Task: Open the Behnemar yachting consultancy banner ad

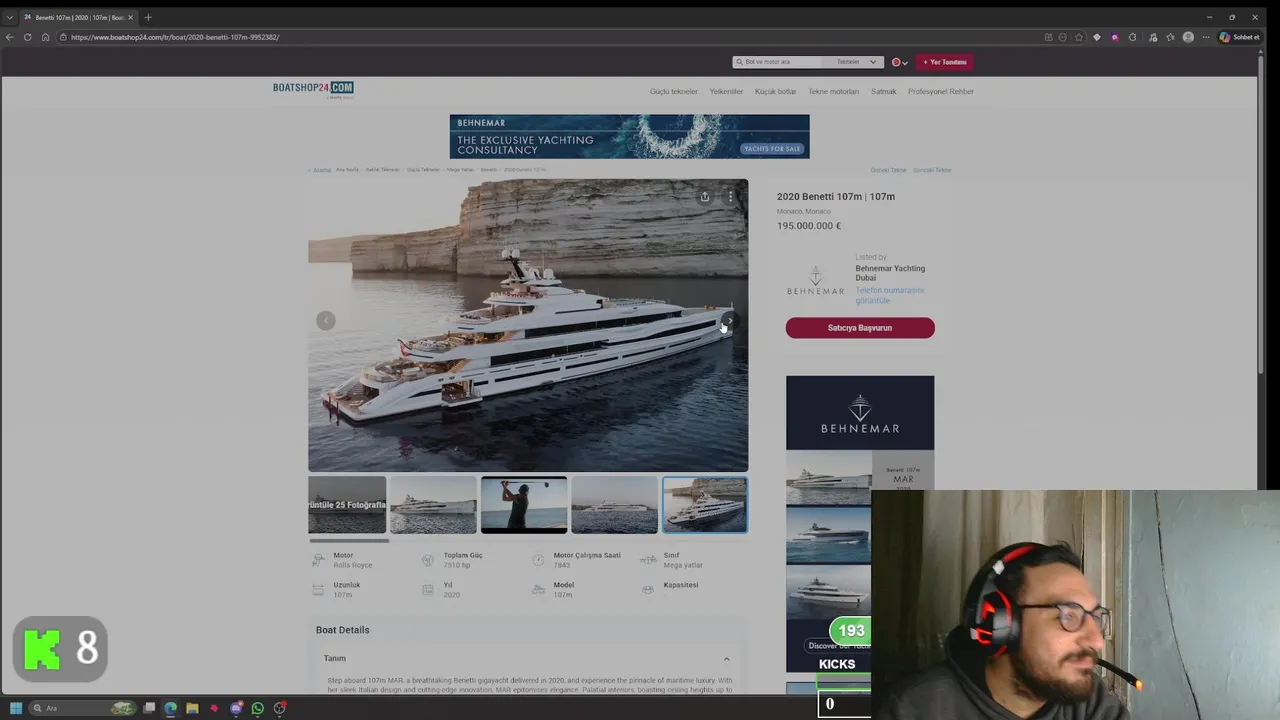Action: click(629, 136)
